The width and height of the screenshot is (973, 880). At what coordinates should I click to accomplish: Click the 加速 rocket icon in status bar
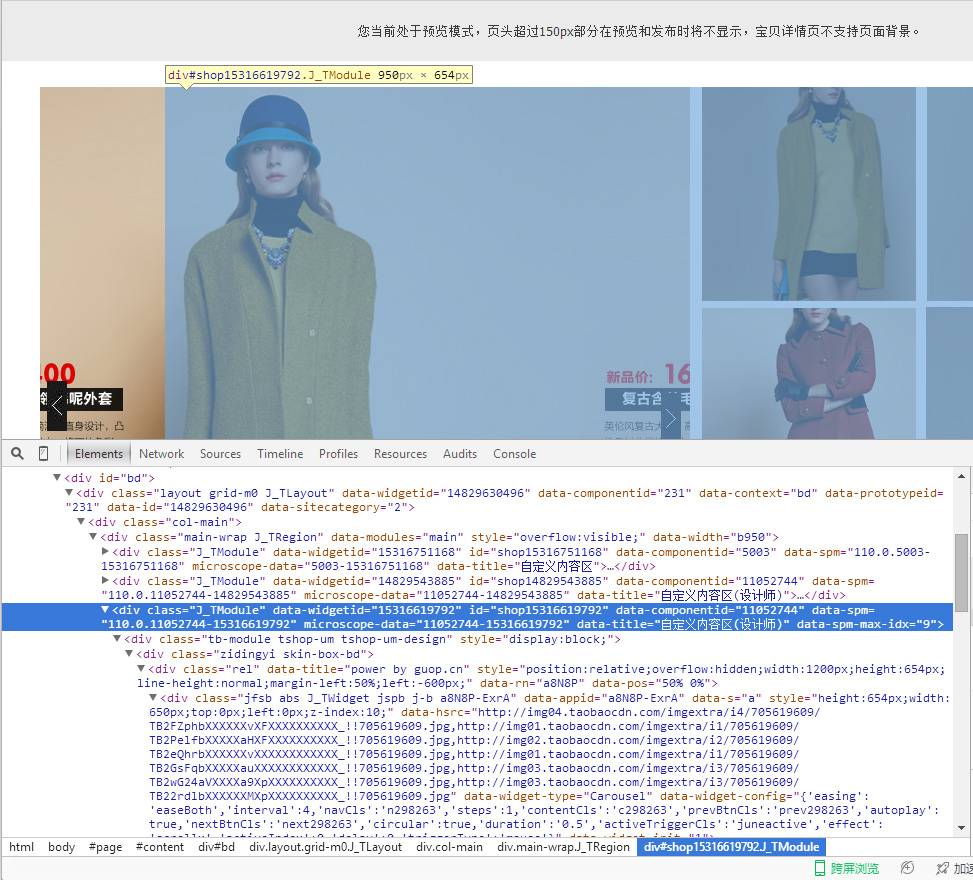coord(944,868)
